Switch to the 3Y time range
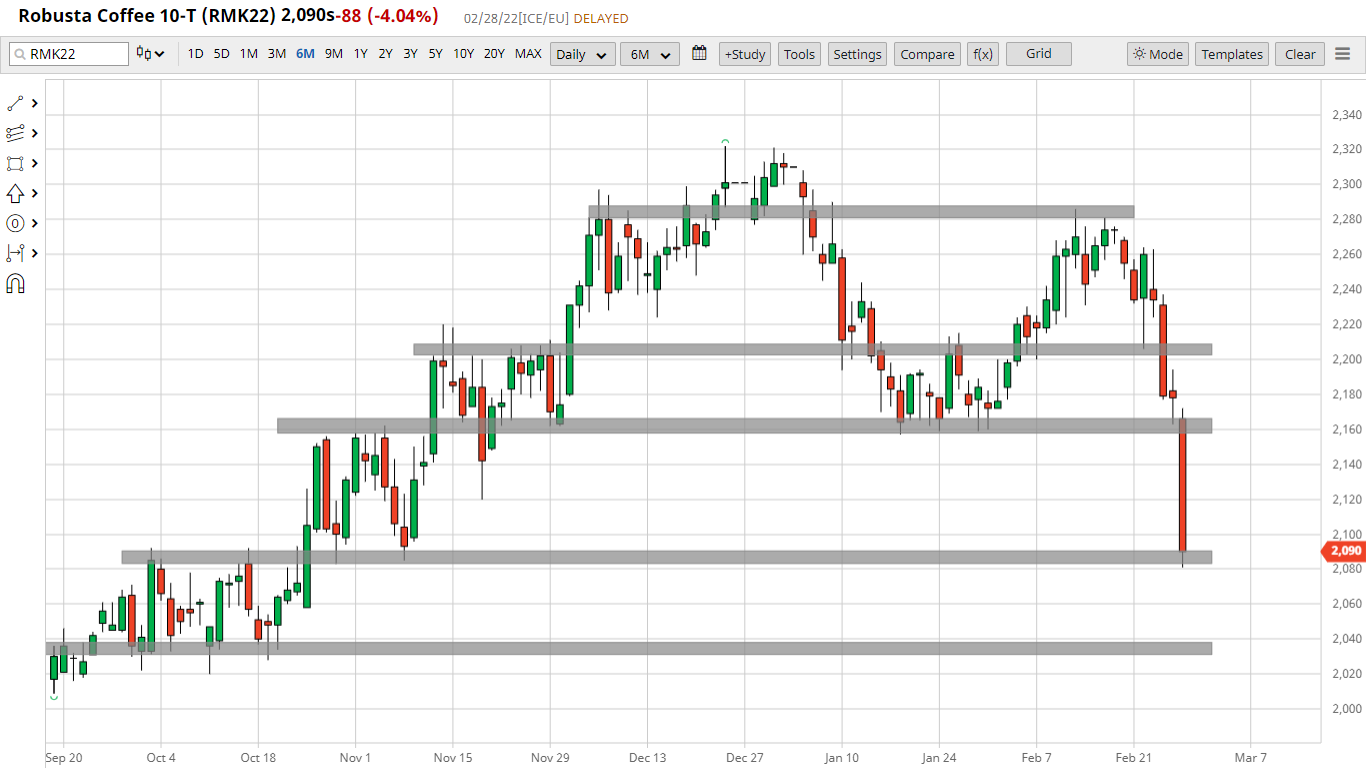The width and height of the screenshot is (1366, 768). click(410, 54)
